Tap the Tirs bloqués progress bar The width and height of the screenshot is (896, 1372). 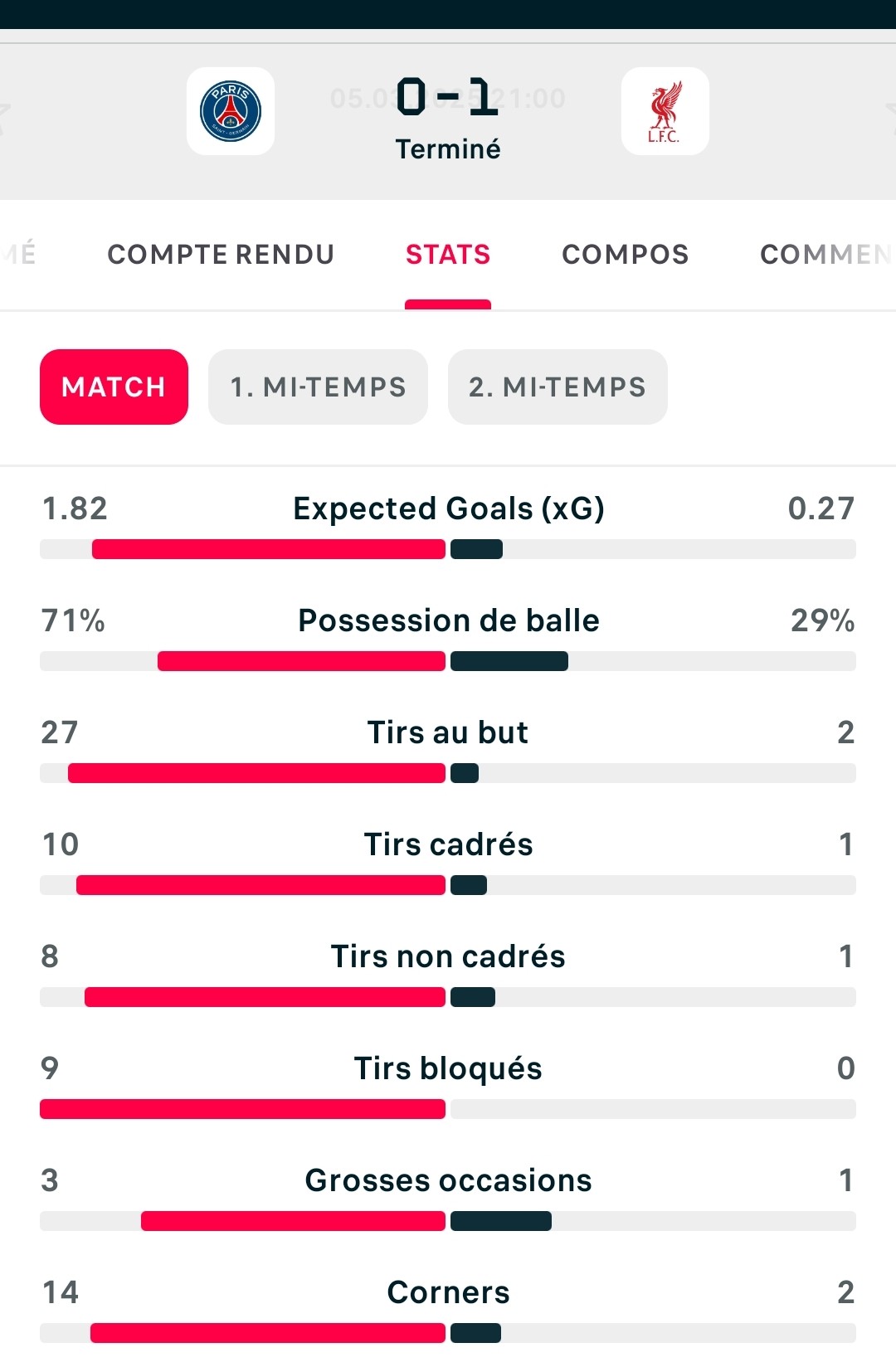tap(448, 1109)
